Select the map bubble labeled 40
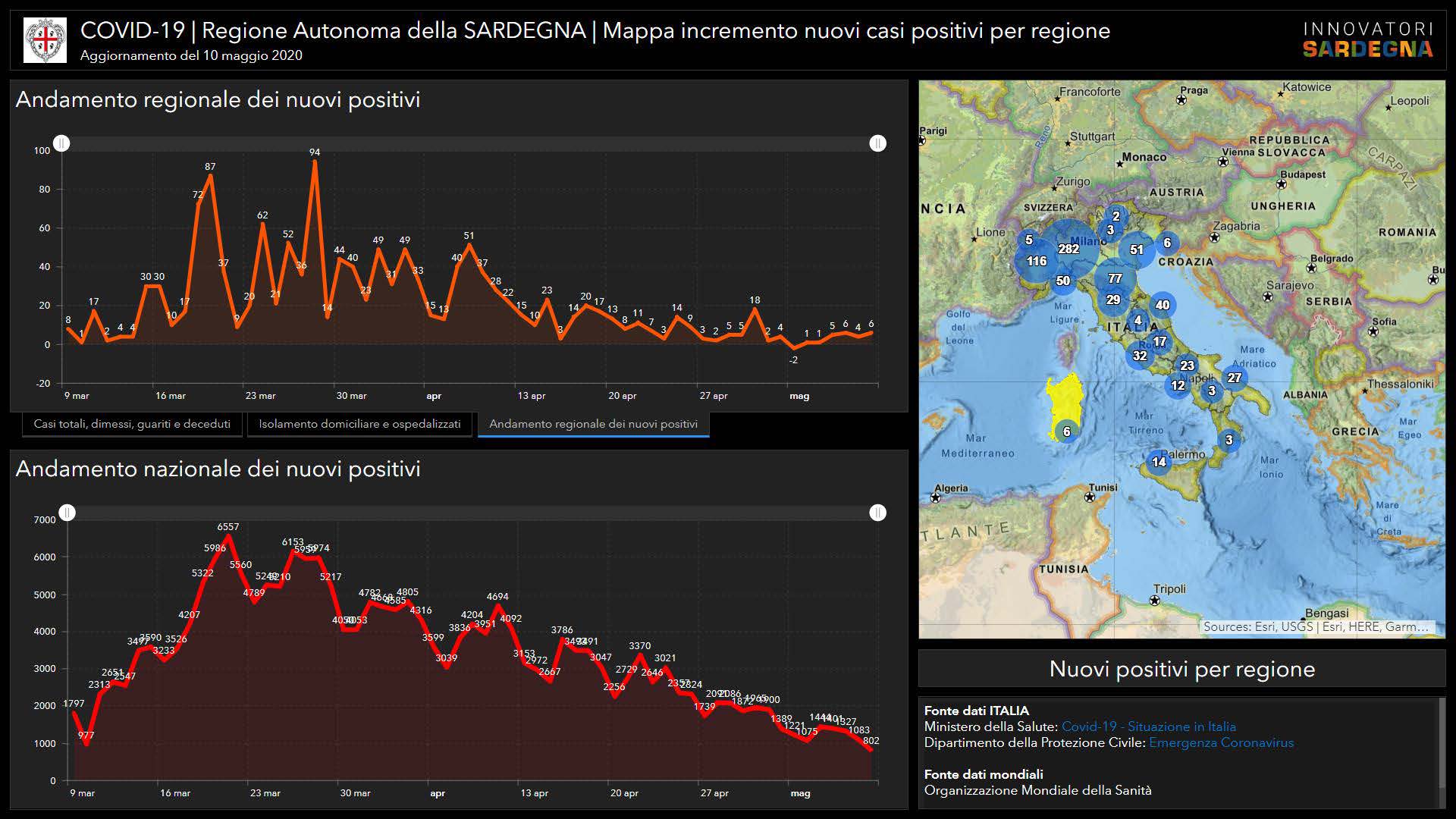The image size is (1456, 819). [x=1163, y=305]
